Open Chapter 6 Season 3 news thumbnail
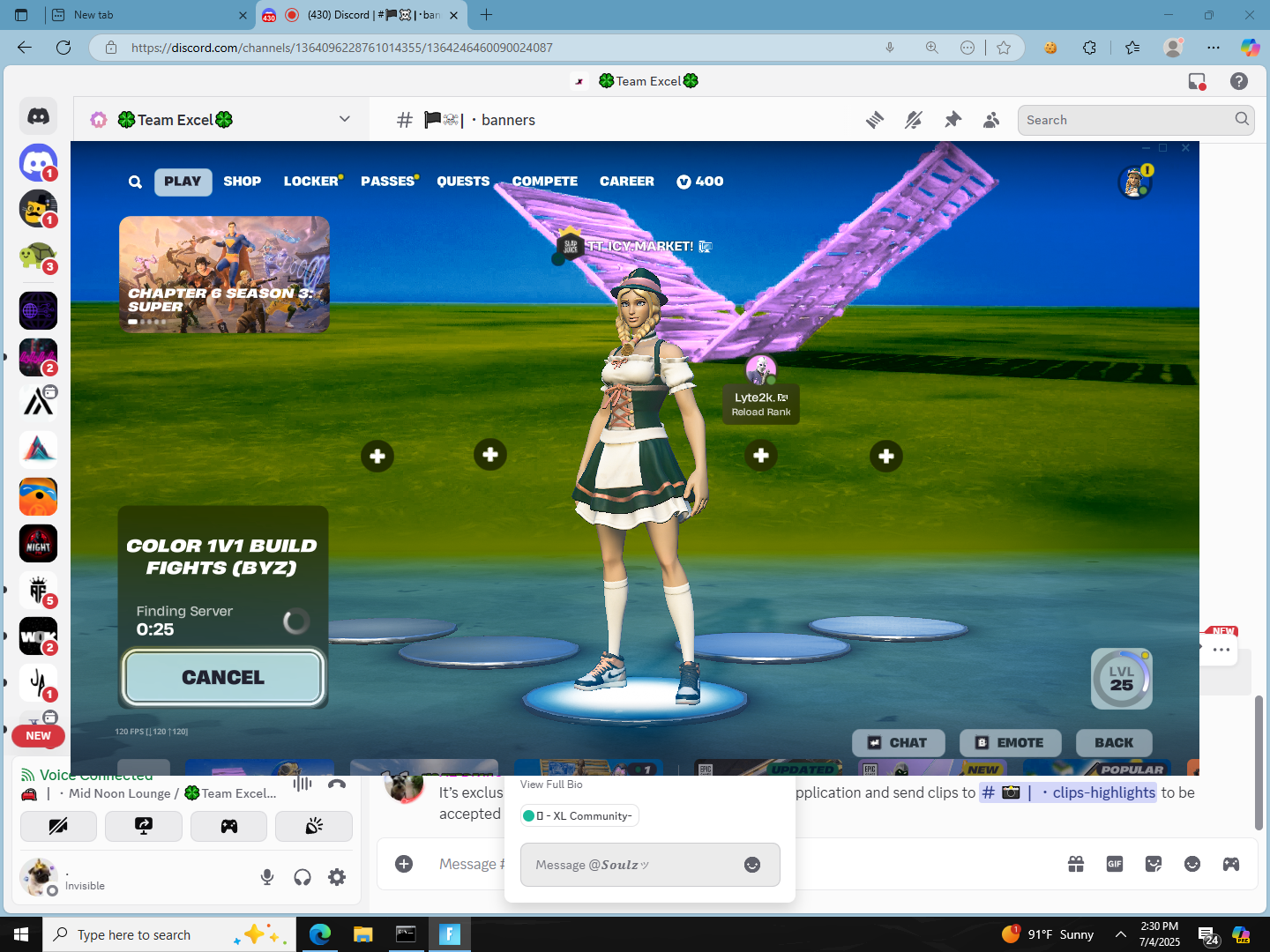1270x952 pixels. (x=224, y=274)
